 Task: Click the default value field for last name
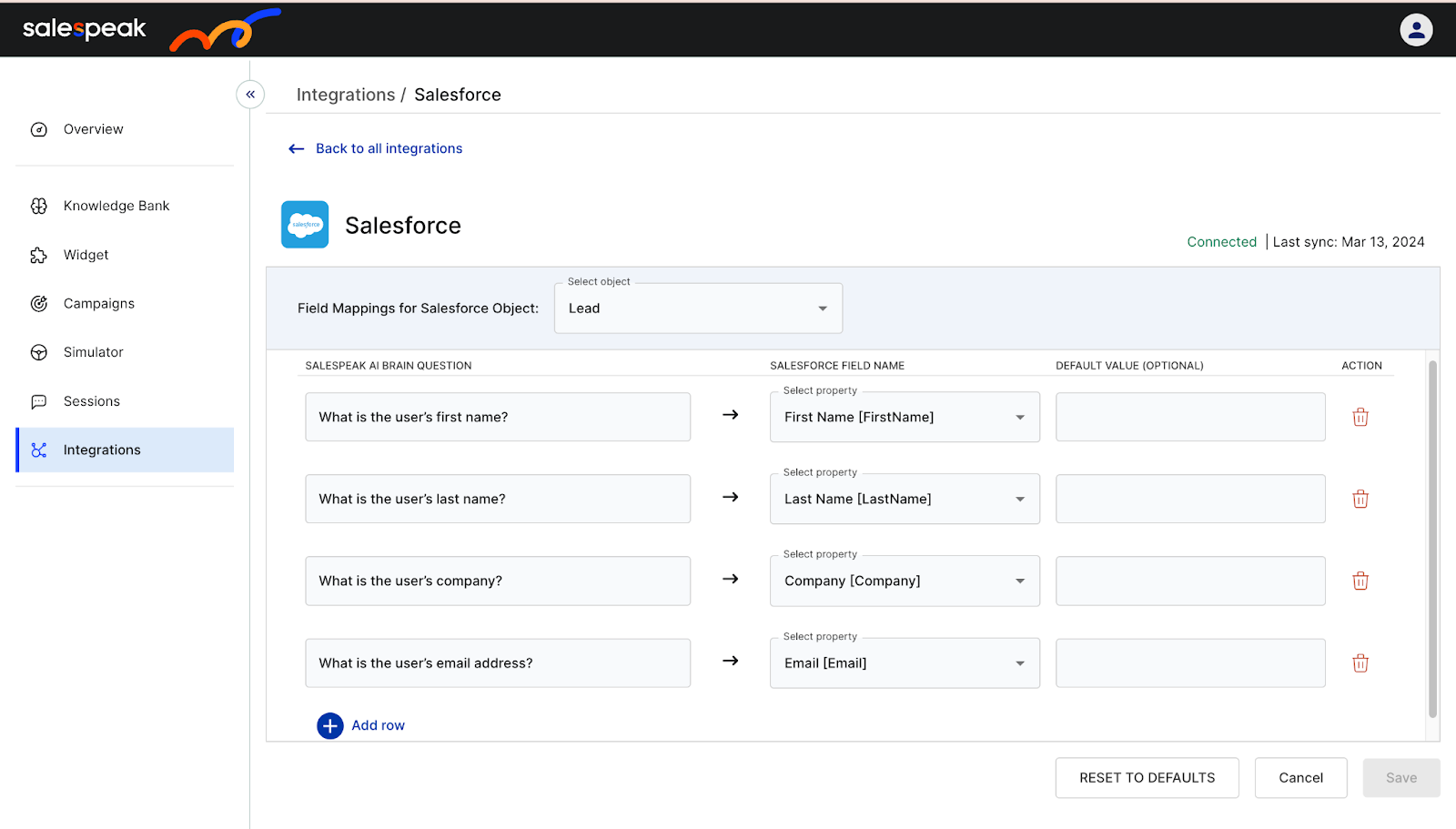(1190, 499)
